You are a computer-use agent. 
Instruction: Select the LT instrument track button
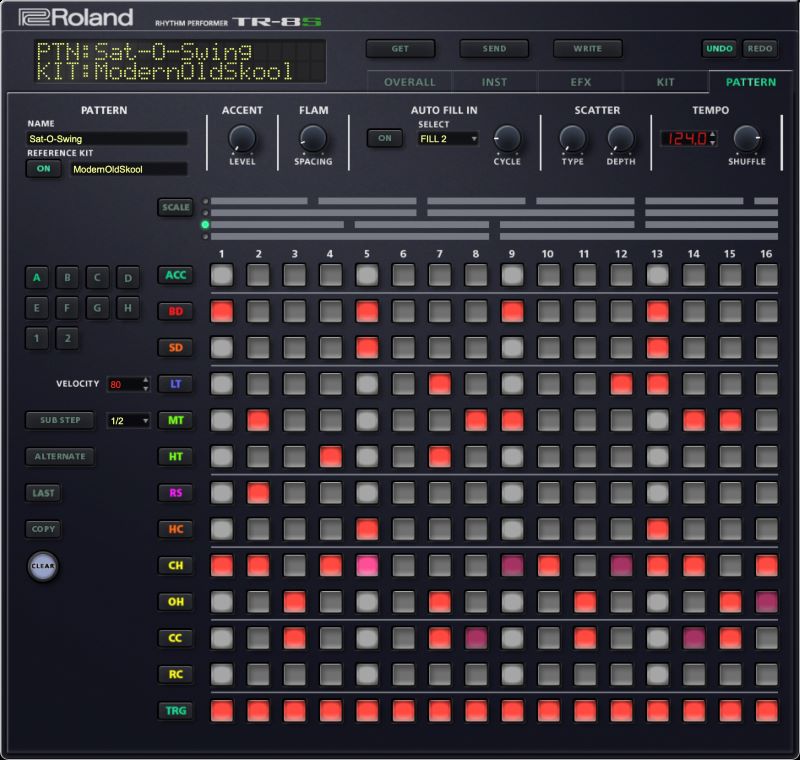(x=176, y=384)
